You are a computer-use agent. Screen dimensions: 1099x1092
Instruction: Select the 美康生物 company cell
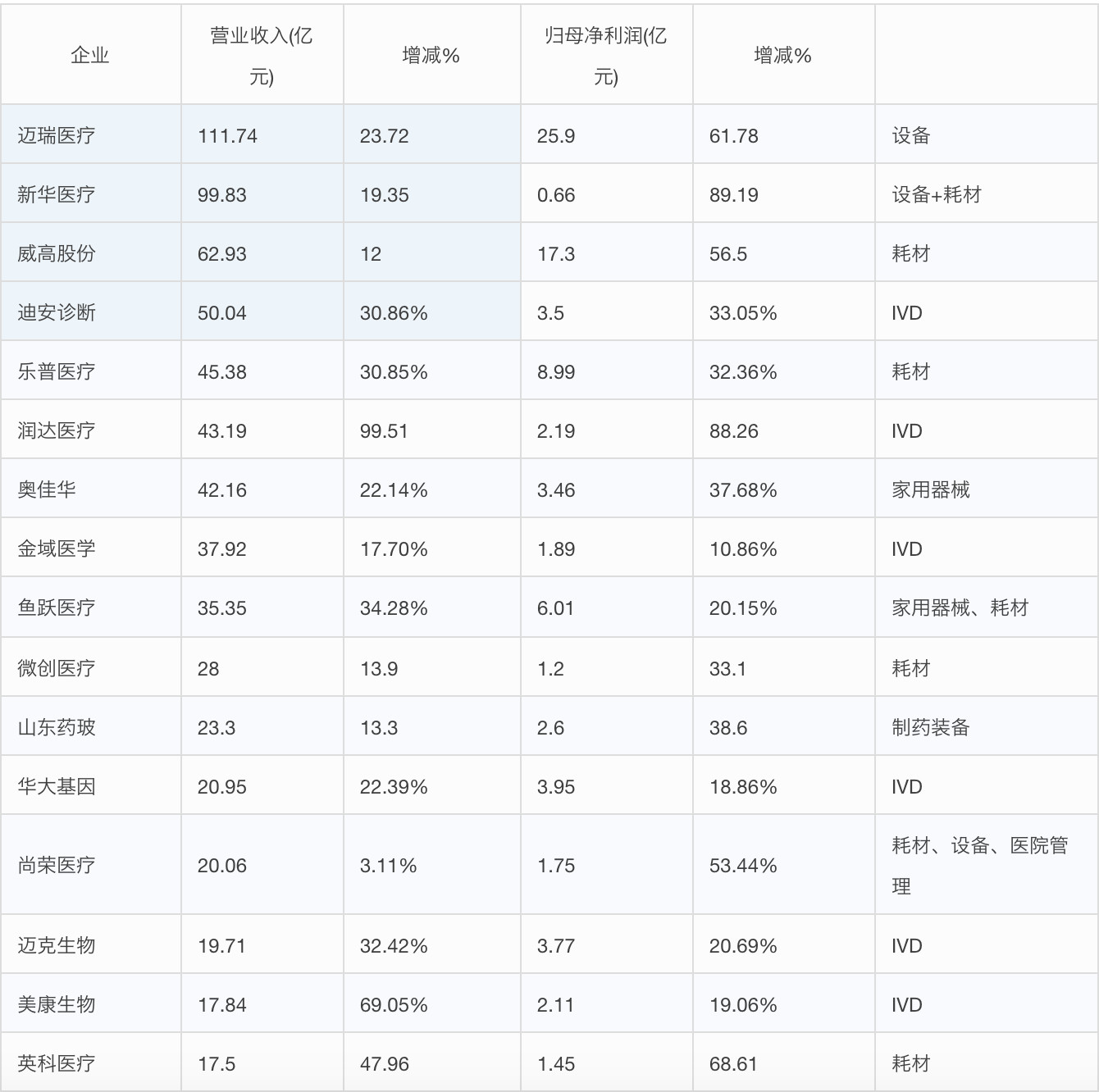tap(90, 1003)
